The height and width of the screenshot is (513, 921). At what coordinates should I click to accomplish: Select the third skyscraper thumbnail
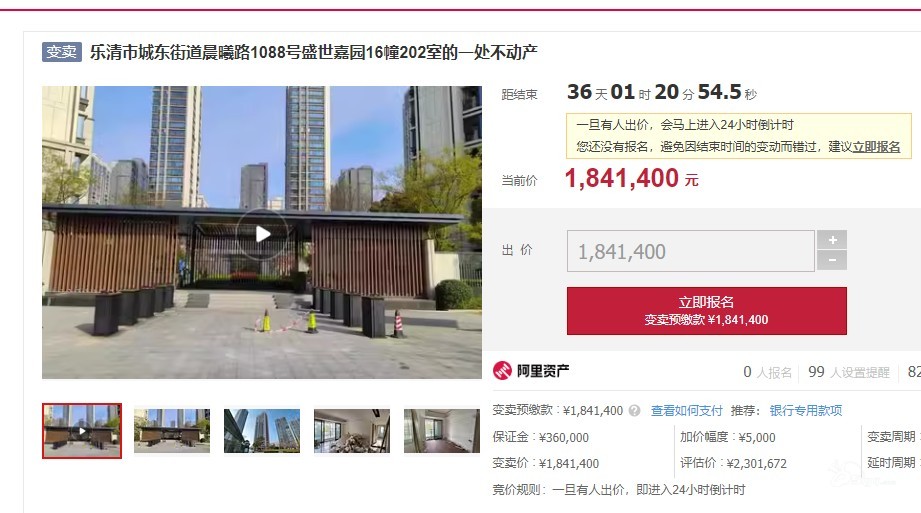click(262, 431)
